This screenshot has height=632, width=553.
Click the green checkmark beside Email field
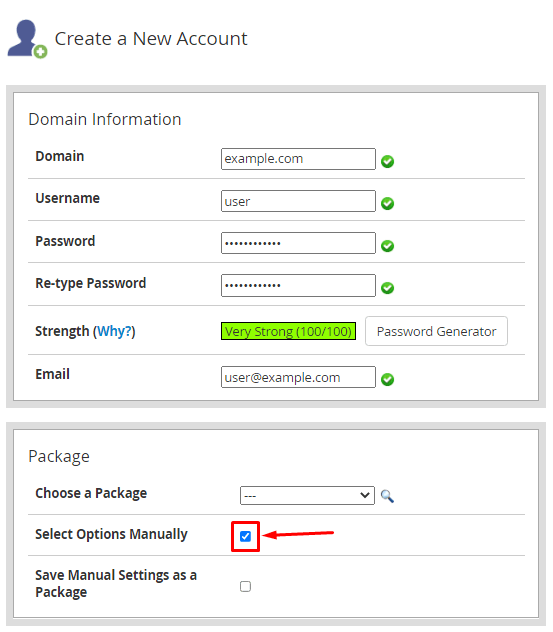click(387, 380)
